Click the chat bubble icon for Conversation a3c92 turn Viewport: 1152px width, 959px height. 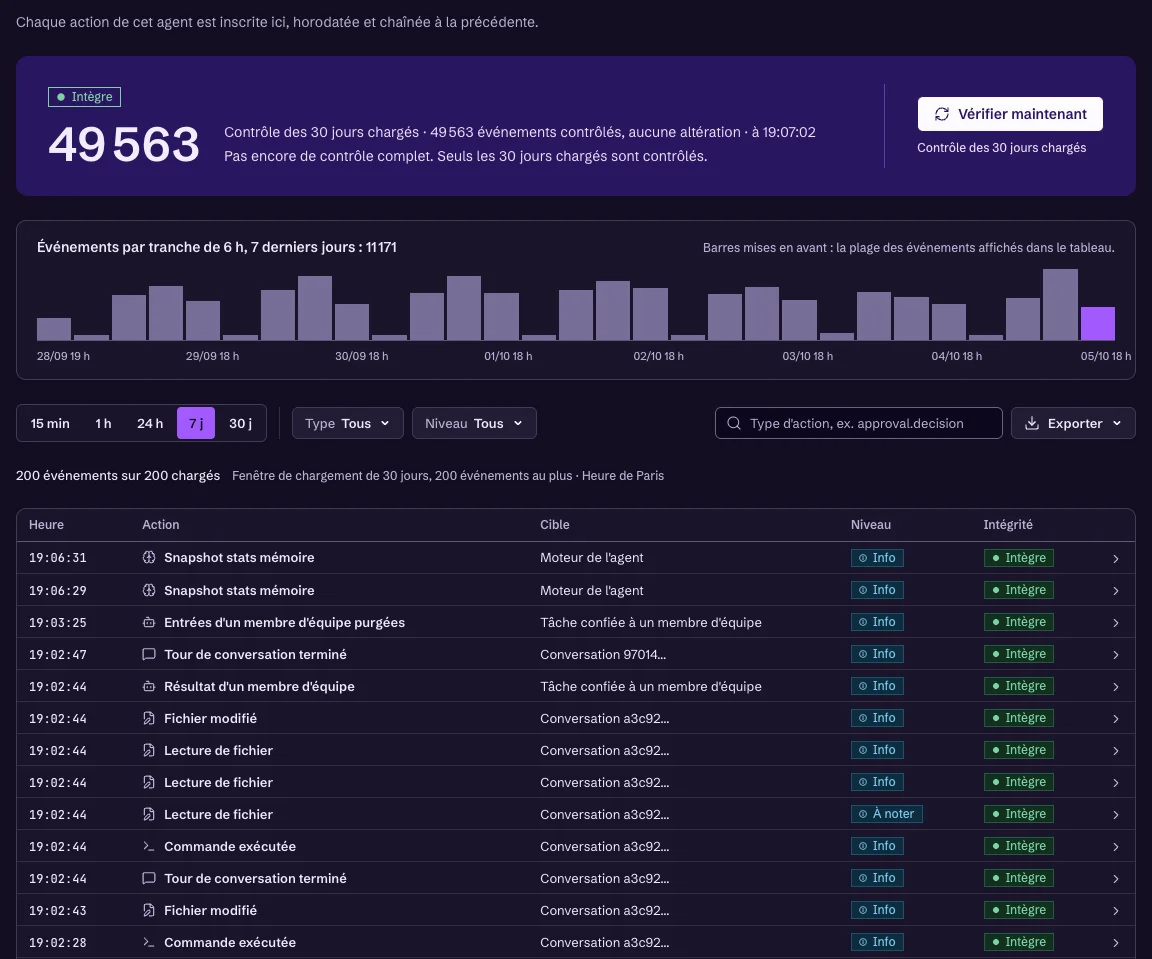(148, 878)
